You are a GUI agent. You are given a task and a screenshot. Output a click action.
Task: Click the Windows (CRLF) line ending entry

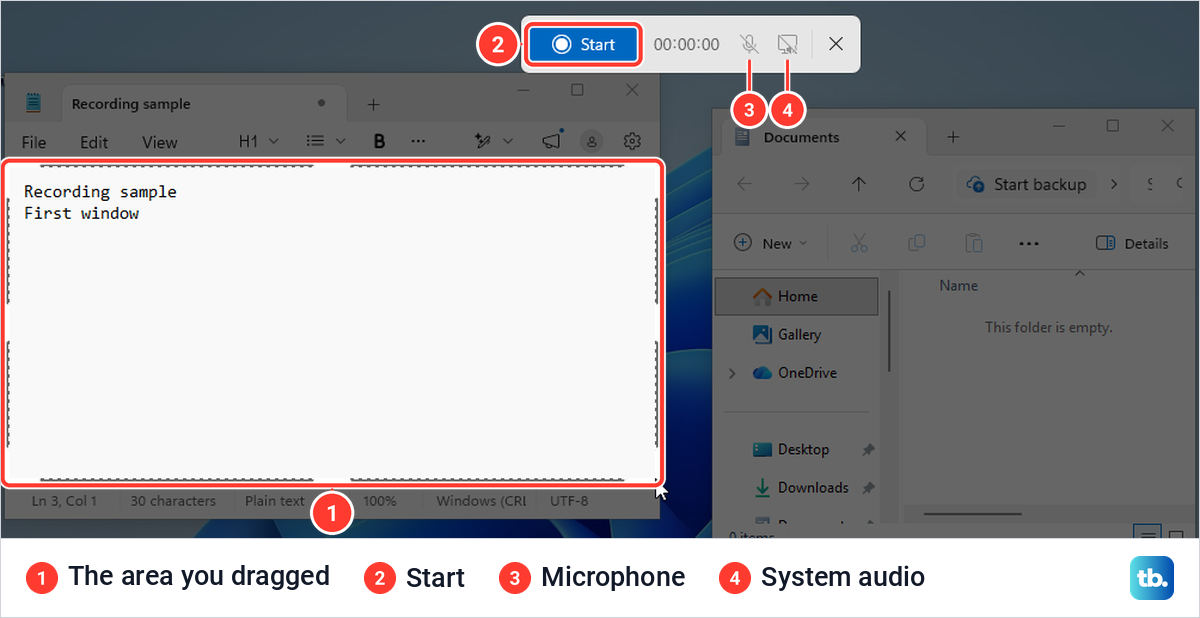481,501
